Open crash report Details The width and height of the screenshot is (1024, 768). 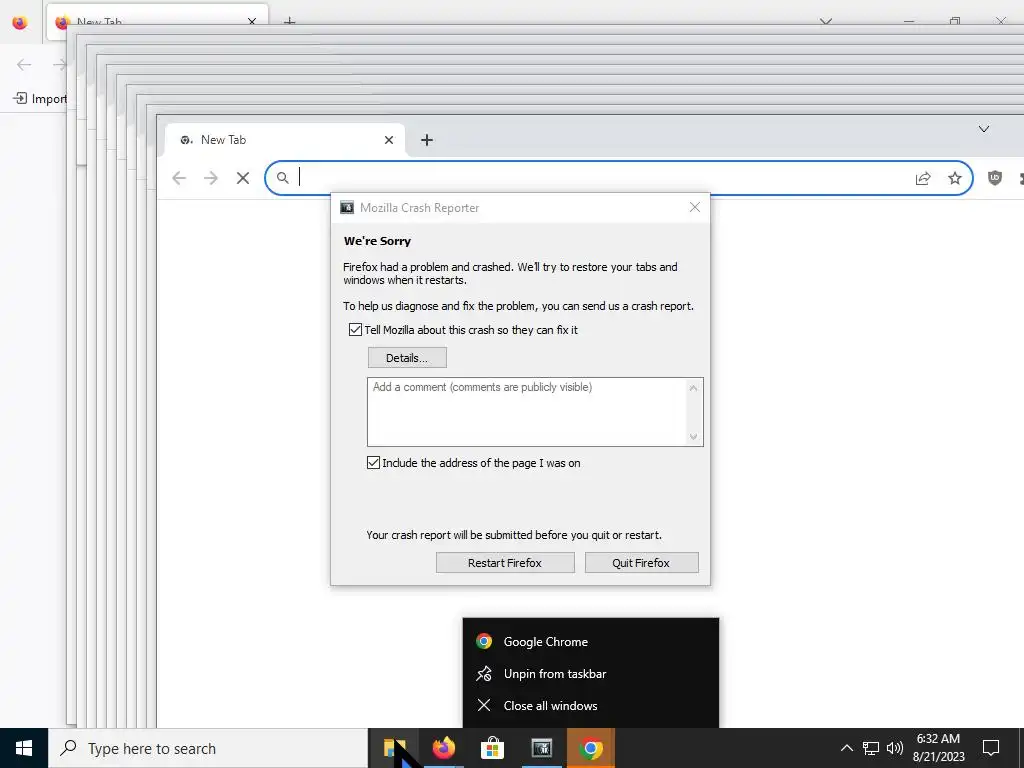407,358
